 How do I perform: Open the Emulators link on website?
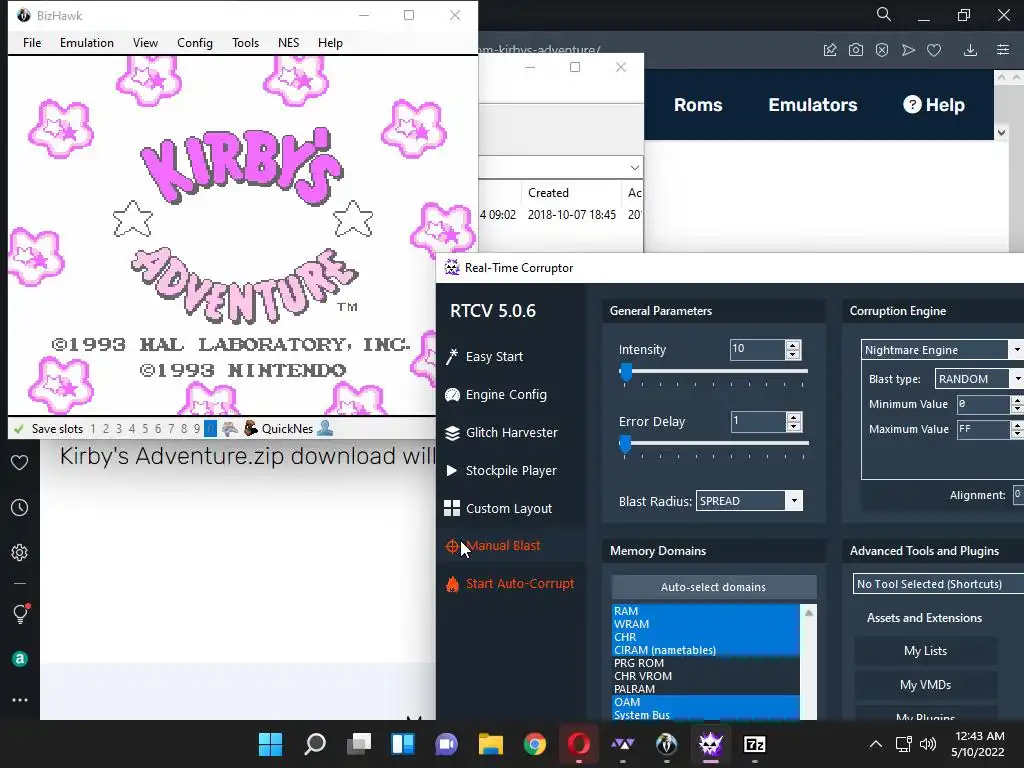812,104
